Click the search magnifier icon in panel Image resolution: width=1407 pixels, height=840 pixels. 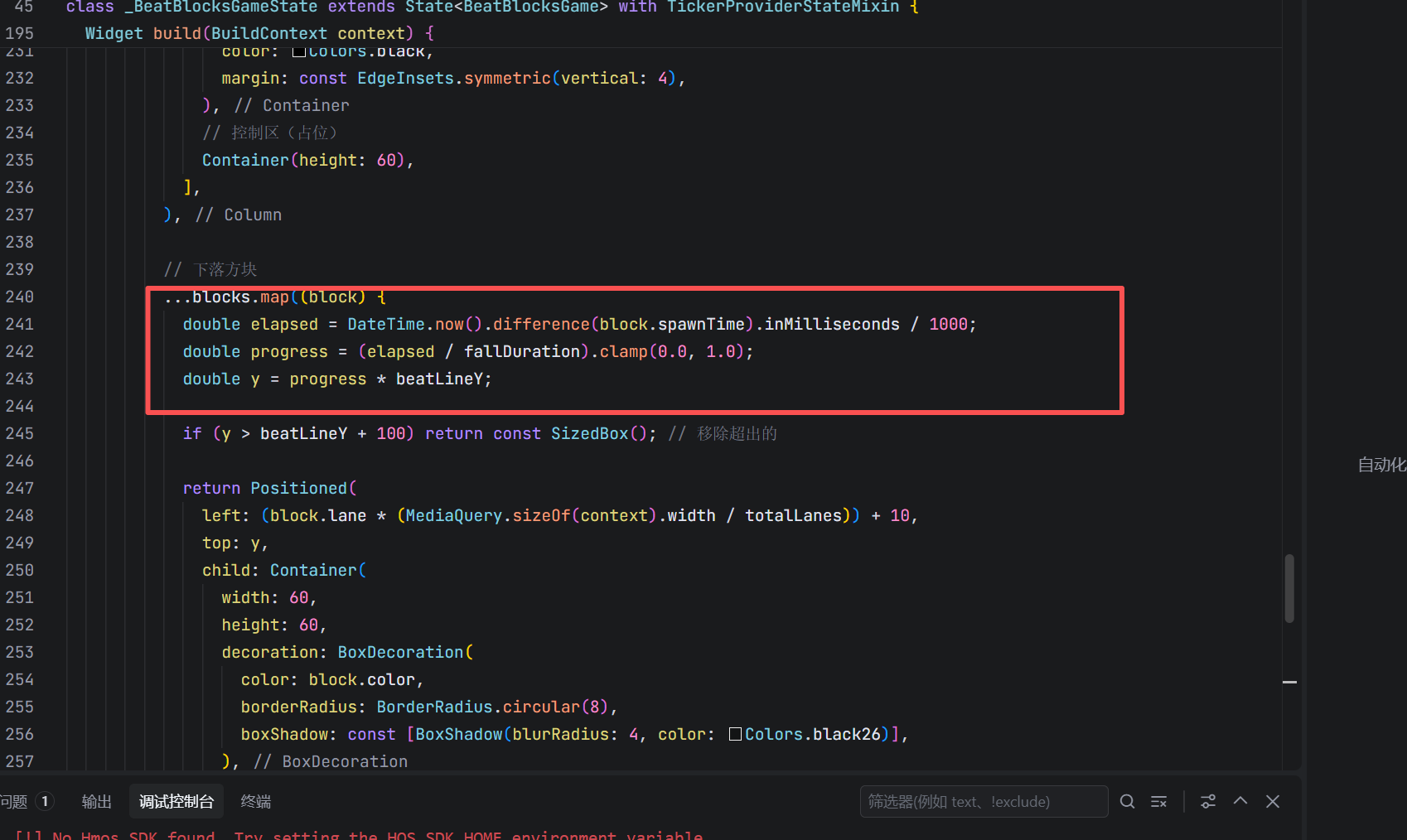coord(1127,801)
